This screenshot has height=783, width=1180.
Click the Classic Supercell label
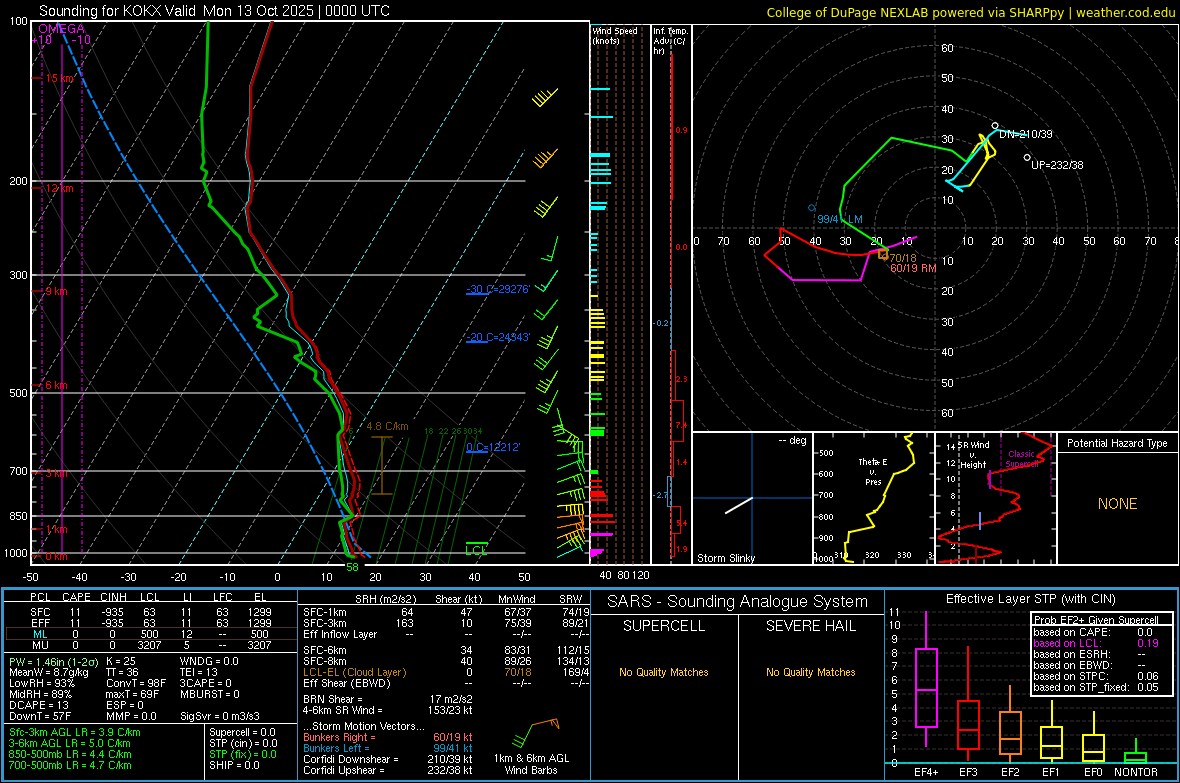1021,459
